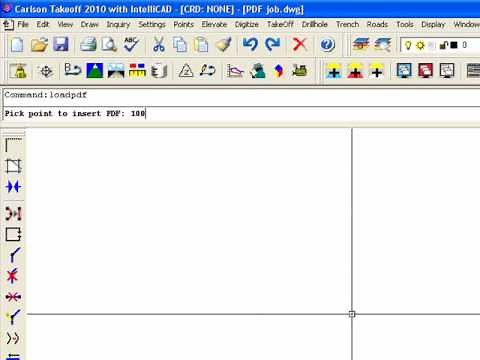This screenshot has height=360, width=480.
Task: Click the blue mirror arrows sidebar icon
Action: click(13, 187)
